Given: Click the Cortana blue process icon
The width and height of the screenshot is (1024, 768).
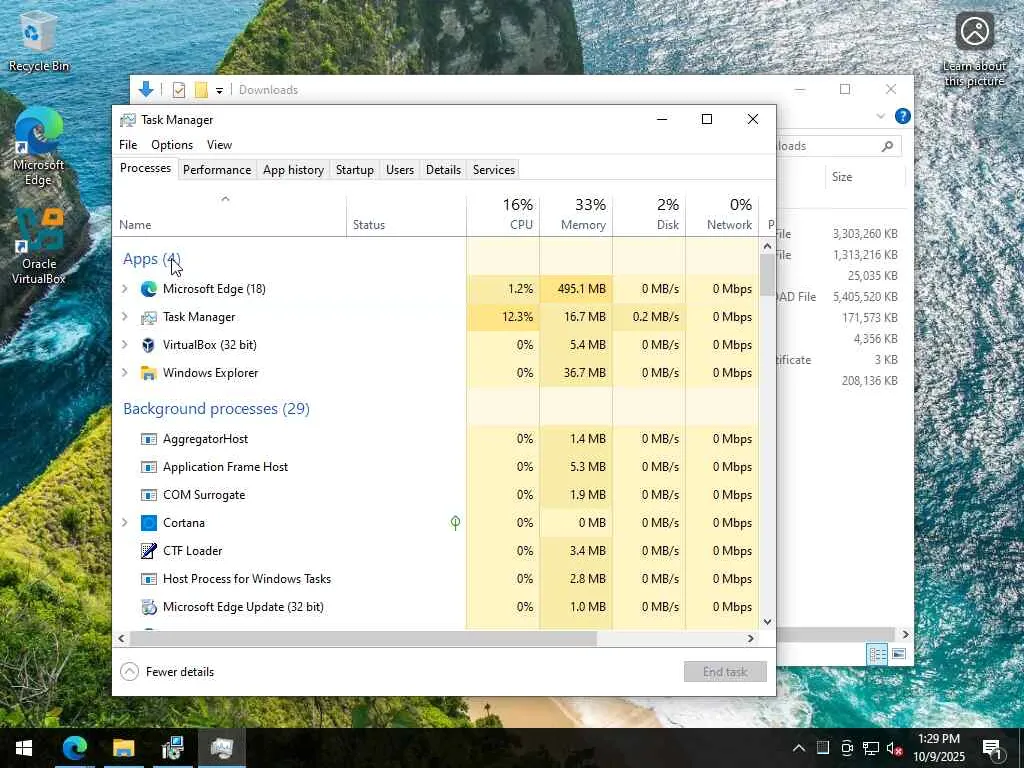Looking at the screenshot, I should coord(149,523).
